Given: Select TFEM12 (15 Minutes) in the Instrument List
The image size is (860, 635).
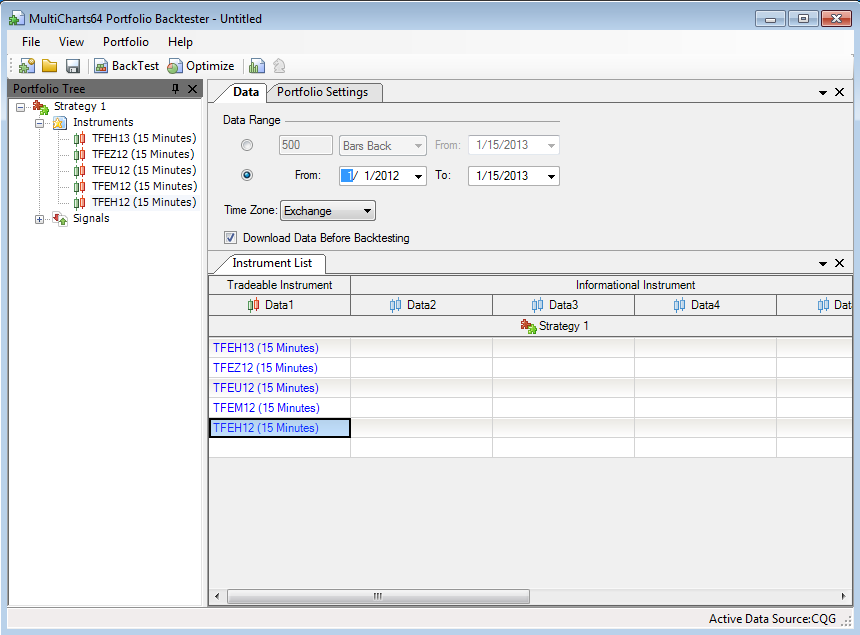Looking at the screenshot, I should [x=279, y=408].
